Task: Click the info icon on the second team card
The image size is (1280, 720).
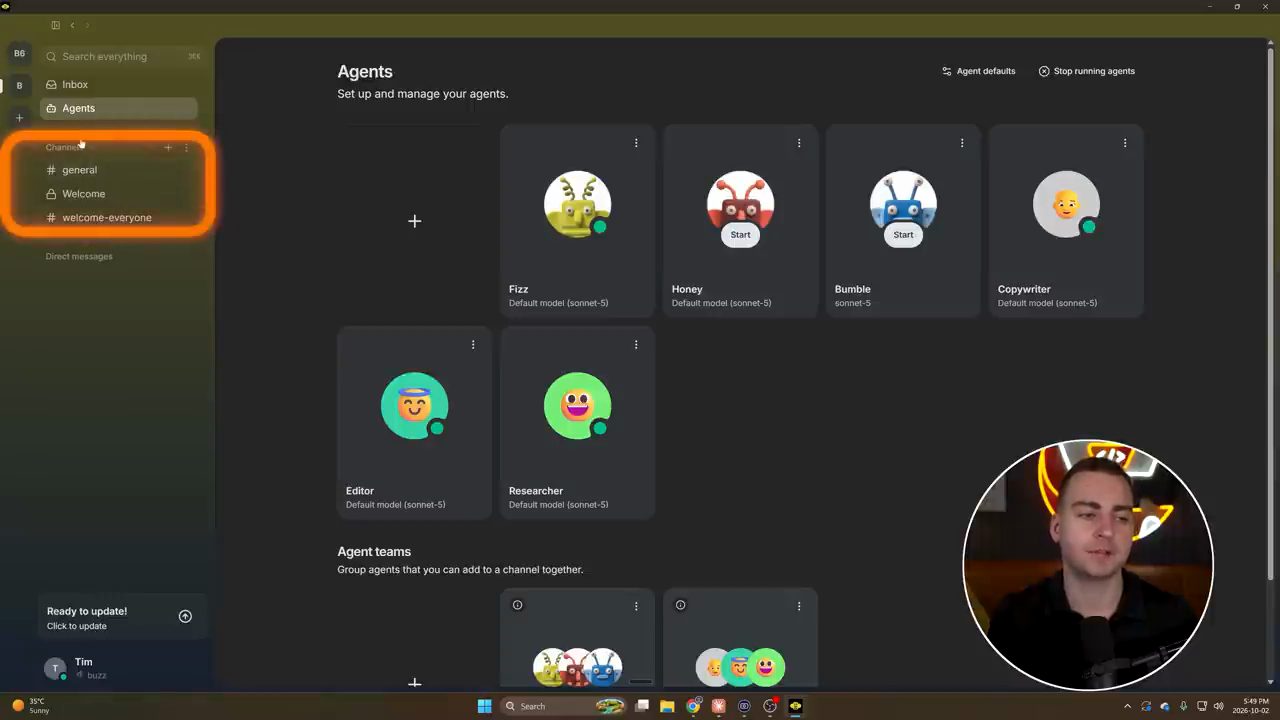Action: click(680, 605)
